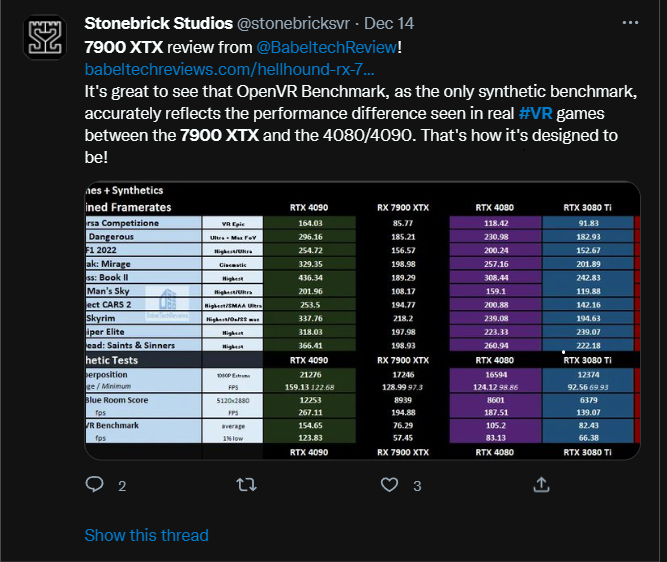Open Stonebrick Studios profile avatar
This screenshot has width=667, height=562.
pyautogui.click(x=45, y=37)
